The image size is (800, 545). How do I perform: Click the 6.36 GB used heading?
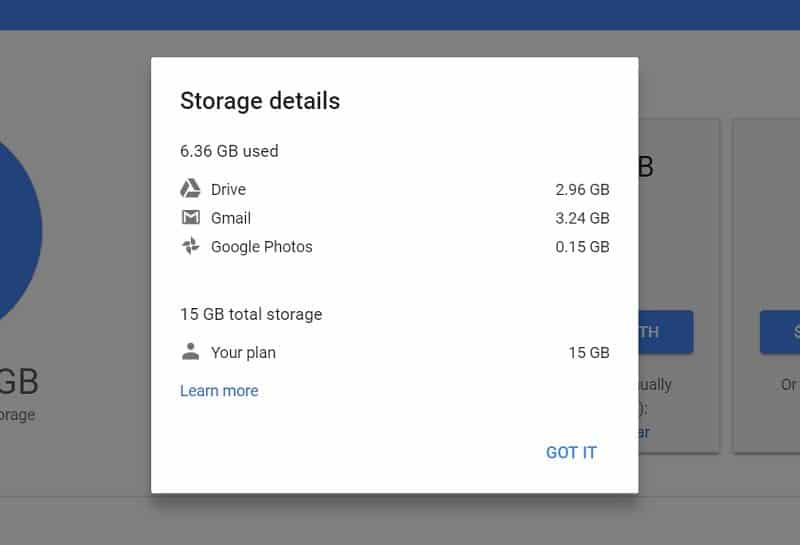(229, 151)
